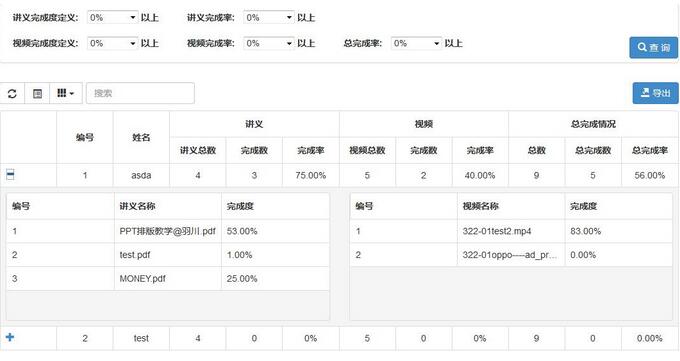680x361 pixels.
Task: Open the 视频完成率 percentage dropdown
Action: point(269,43)
